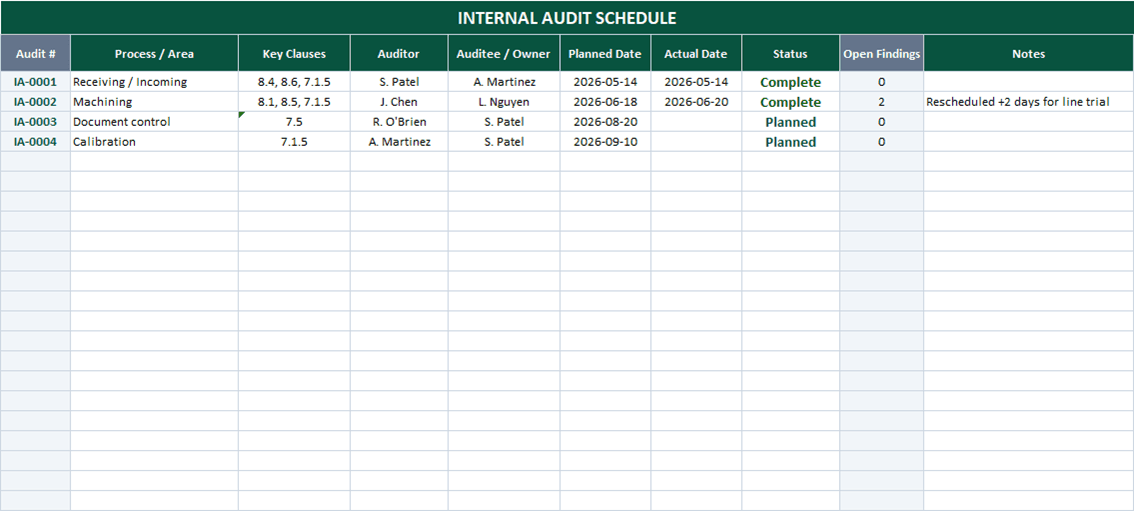This screenshot has height=511, width=1134.
Task: Select the Notes header cell
Action: point(1028,53)
